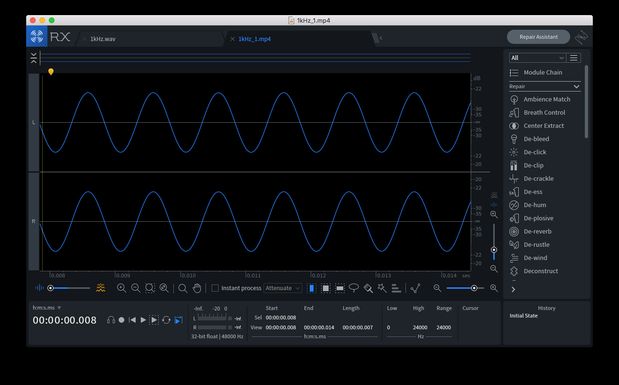This screenshot has width=619, height=385.
Task: Select the Brush selection tool
Action: (x=368, y=288)
